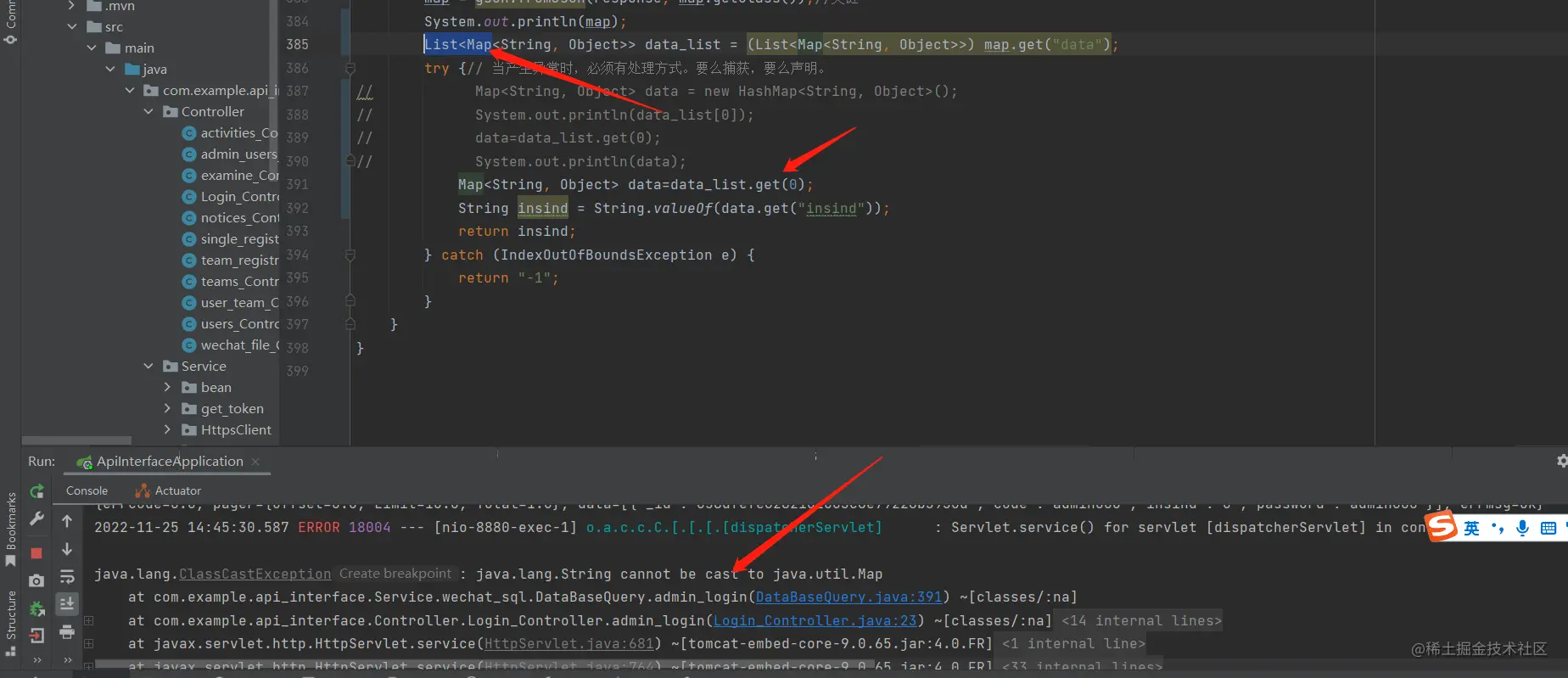Viewport: 1568px width, 678px height.
Task: Click Create breakpoint next to ClassCastException
Action: pos(395,574)
